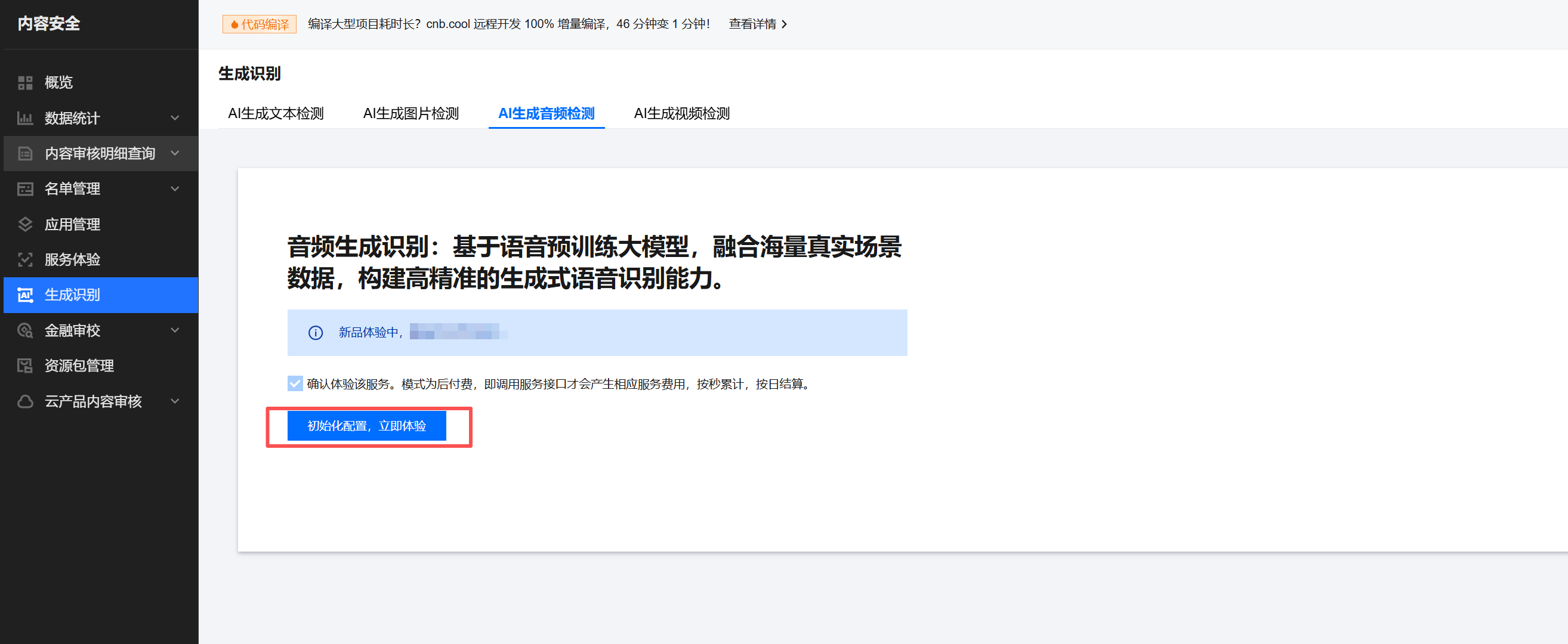Switch to AI生成文本检测 tab
The image size is (1568, 644).
coord(276,114)
